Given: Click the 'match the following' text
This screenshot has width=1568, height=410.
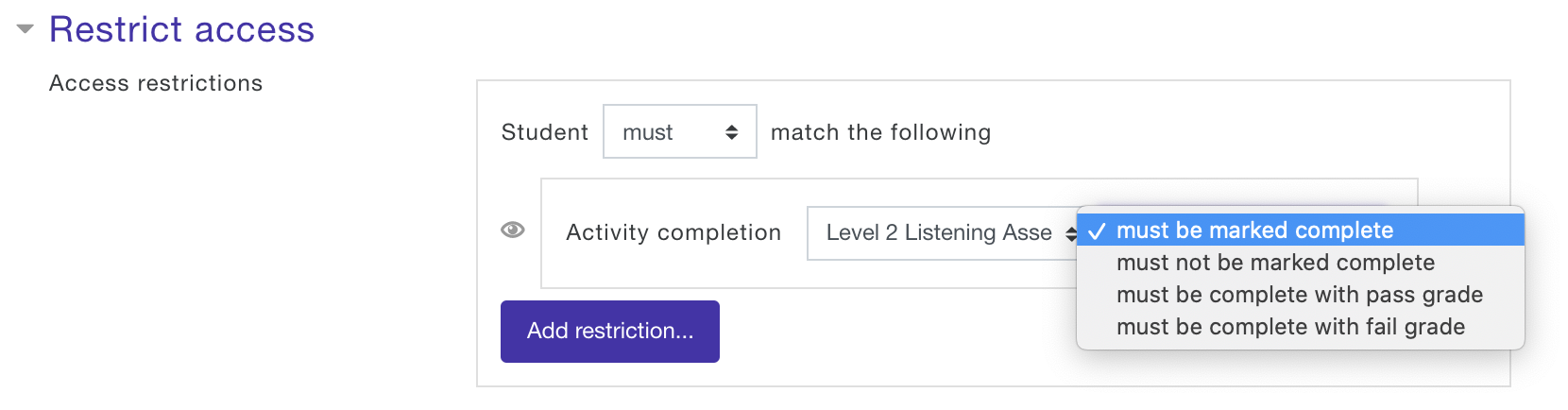Looking at the screenshot, I should (x=881, y=132).
